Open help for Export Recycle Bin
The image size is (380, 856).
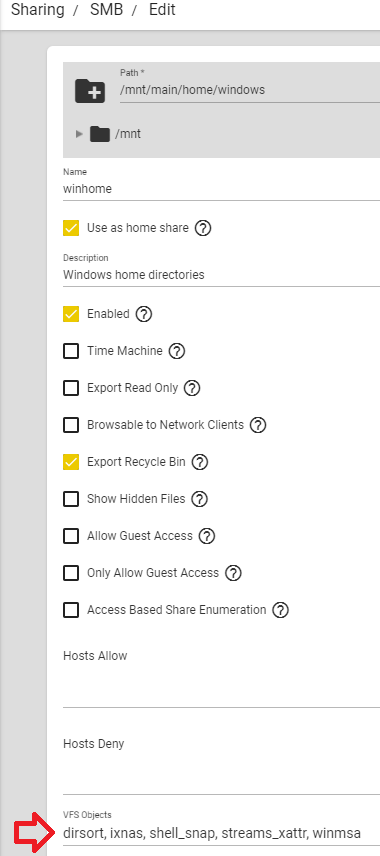(x=200, y=462)
